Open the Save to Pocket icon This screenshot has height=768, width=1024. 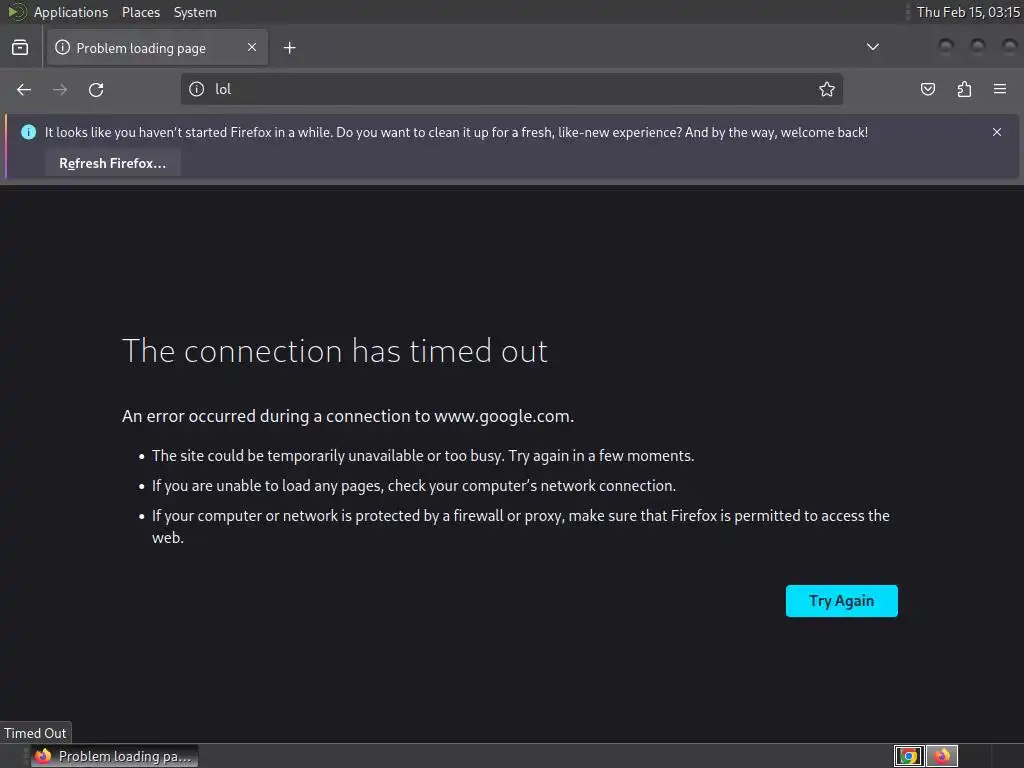click(x=928, y=89)
